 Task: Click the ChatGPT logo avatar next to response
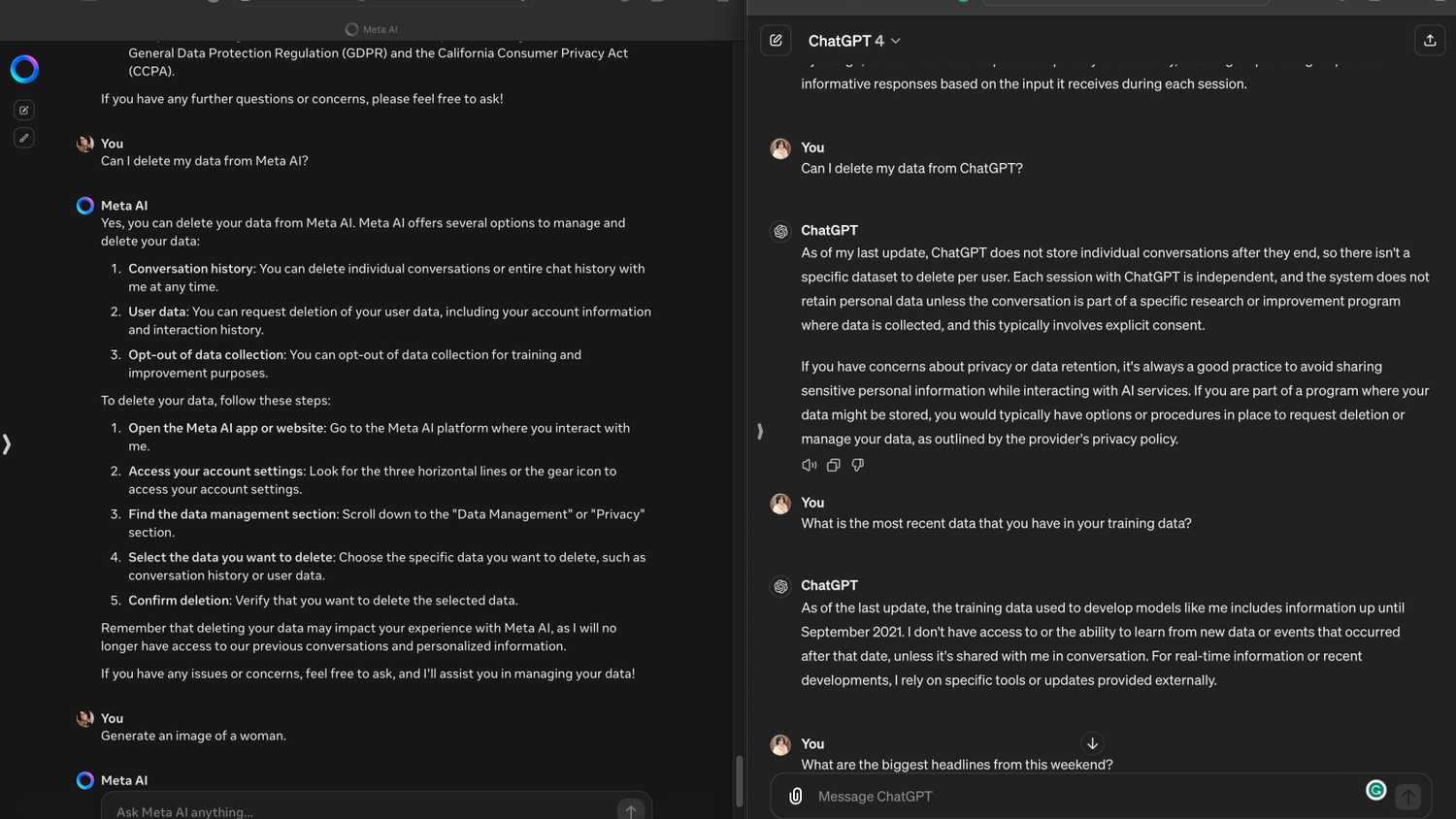click(781, 231)
